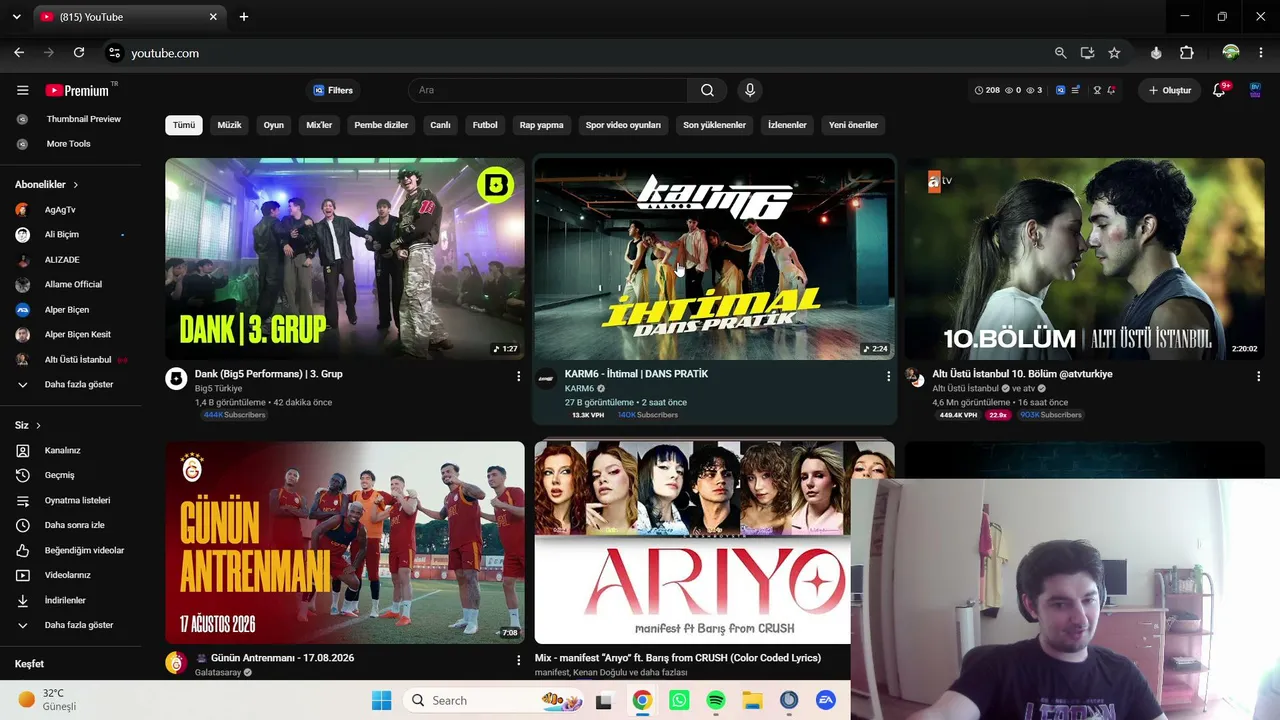Open the YouTube hamburger guide menu
Screen dimensions: 1280x720
point(22,90)
